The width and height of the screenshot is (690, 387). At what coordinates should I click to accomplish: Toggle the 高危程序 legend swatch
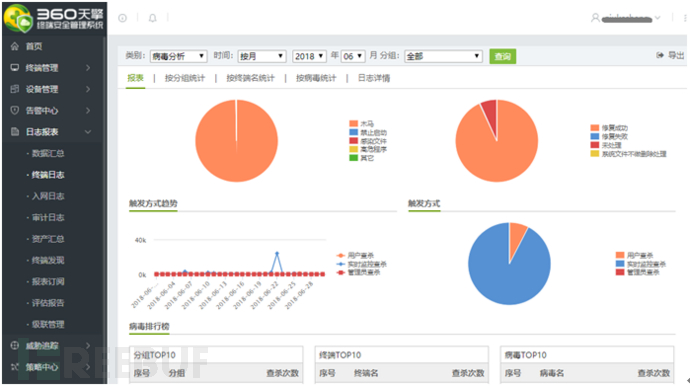click(353, 149)
